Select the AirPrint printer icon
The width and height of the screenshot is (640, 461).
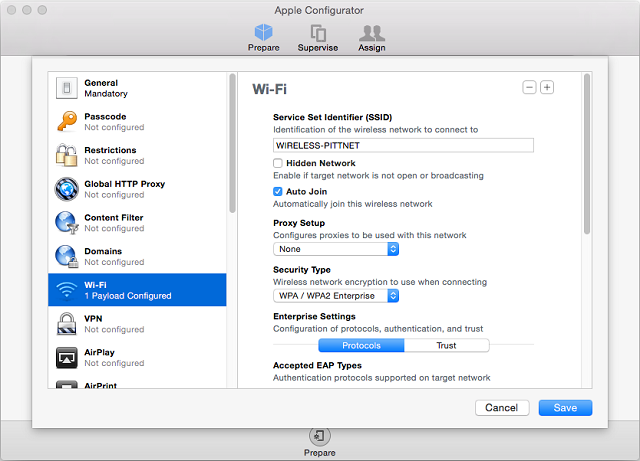[67, 385]
